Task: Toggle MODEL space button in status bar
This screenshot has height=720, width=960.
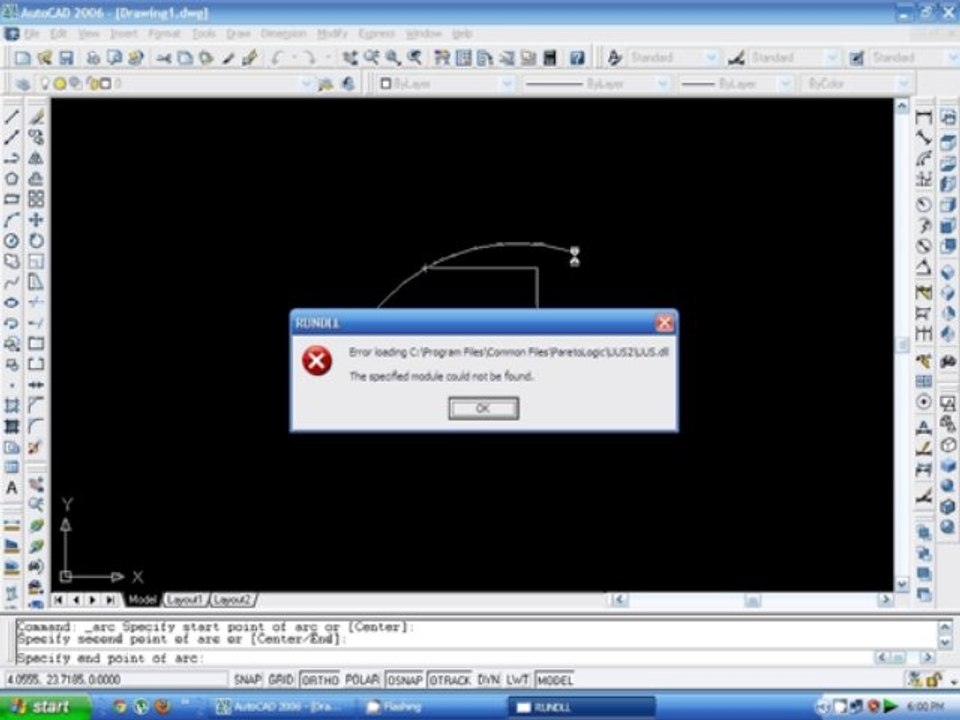Action: tap(555, 680)
